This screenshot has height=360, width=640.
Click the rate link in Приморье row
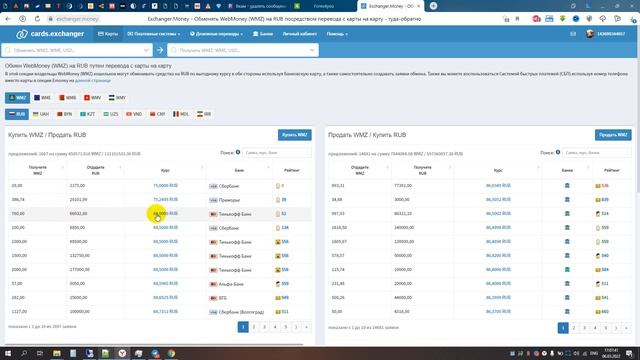coord(165,200)
